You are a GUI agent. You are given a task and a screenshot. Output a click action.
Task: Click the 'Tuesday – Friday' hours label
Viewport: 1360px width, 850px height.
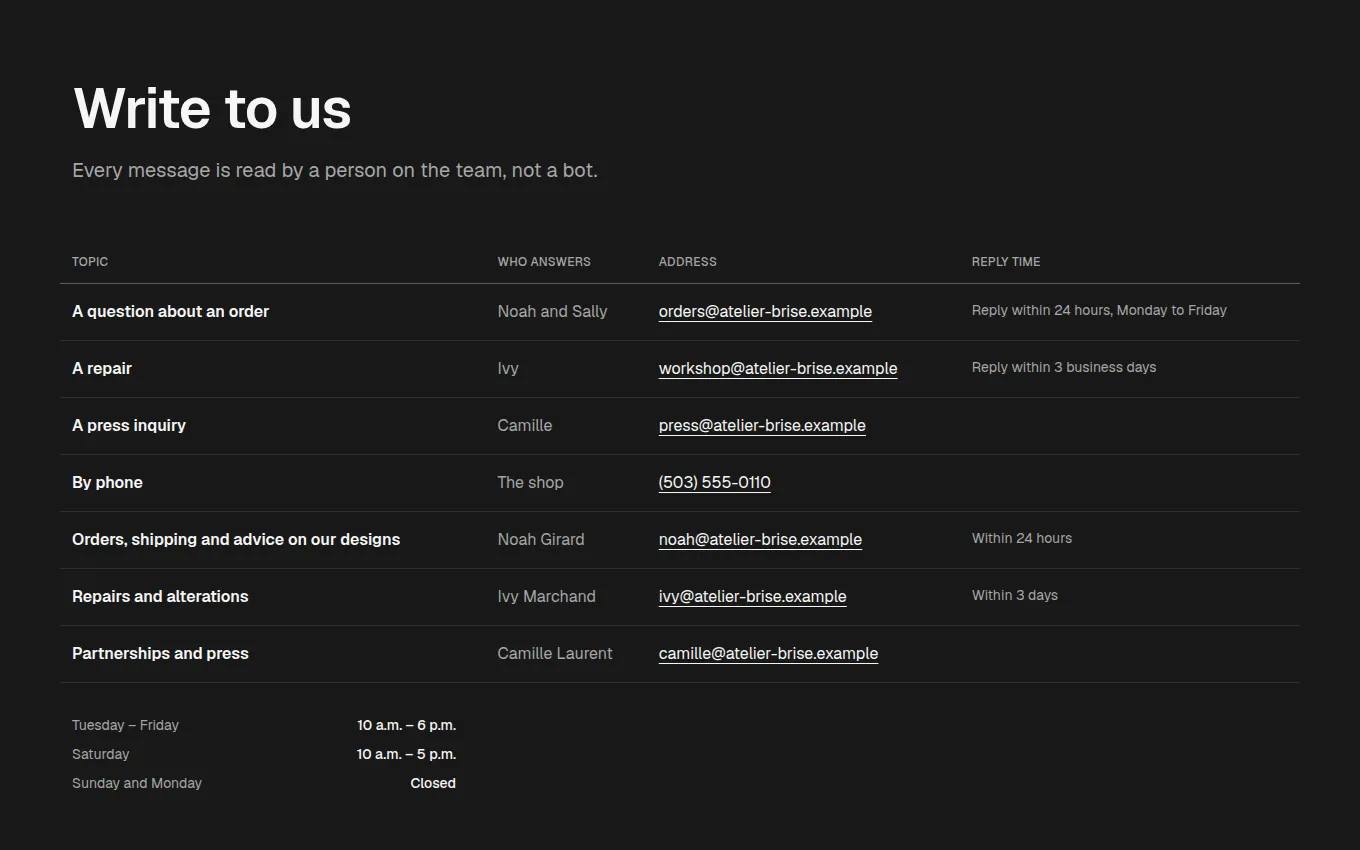(125, 726)
